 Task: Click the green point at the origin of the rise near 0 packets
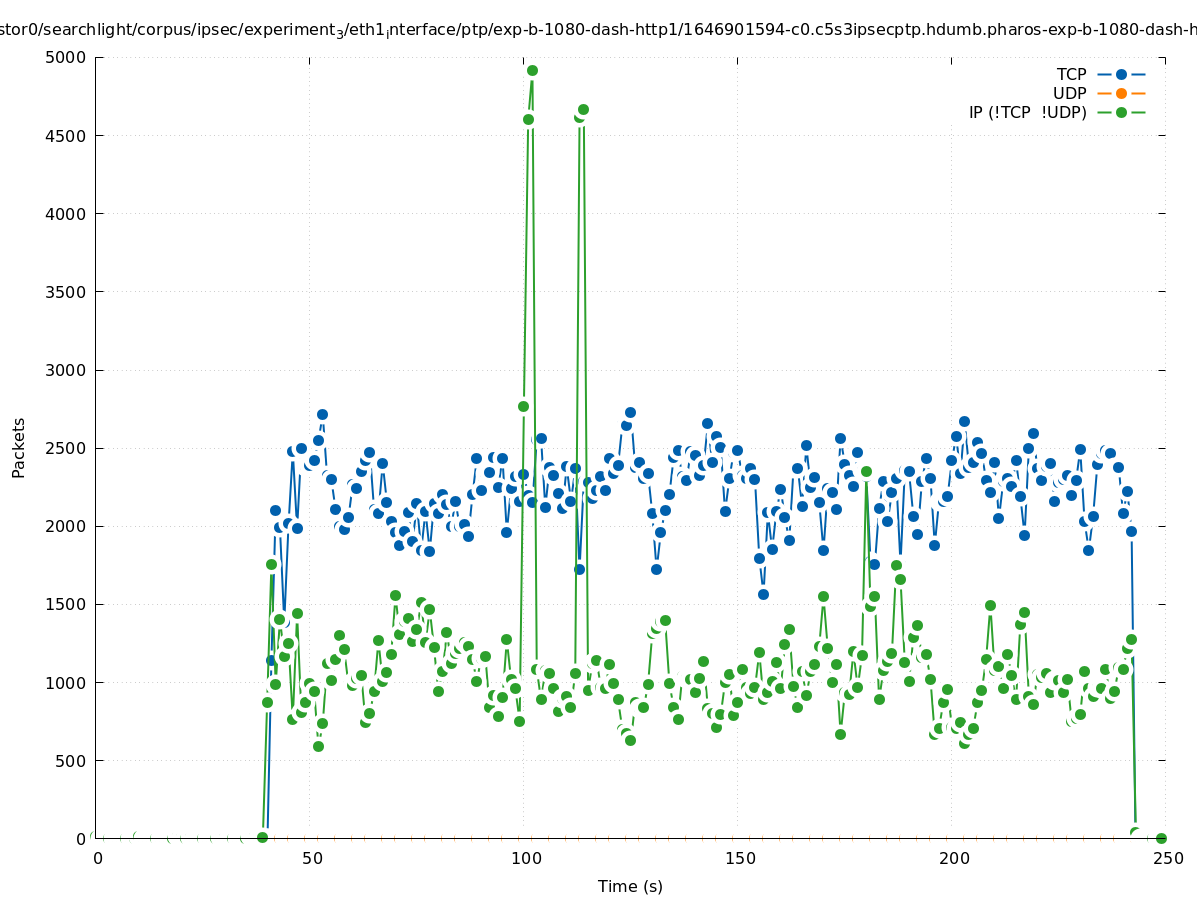coord(262,837)
